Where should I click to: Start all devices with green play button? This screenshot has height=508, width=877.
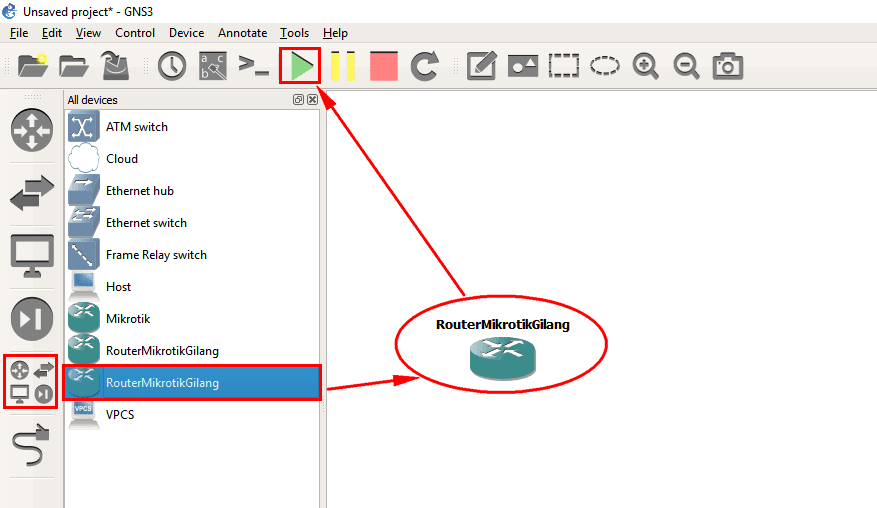pyautogui.click(x=301, y=67)
